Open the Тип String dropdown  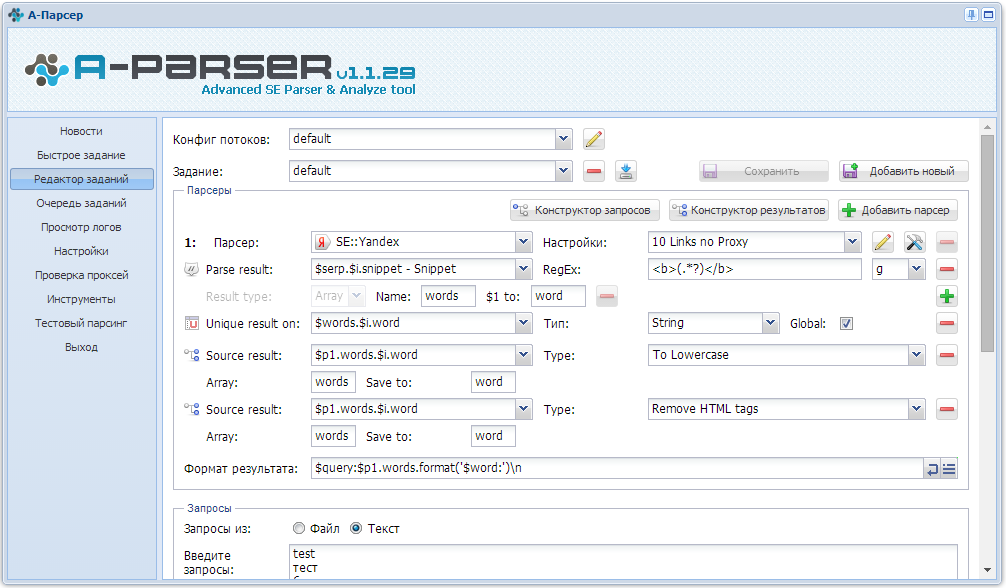[x=771, y=323]
